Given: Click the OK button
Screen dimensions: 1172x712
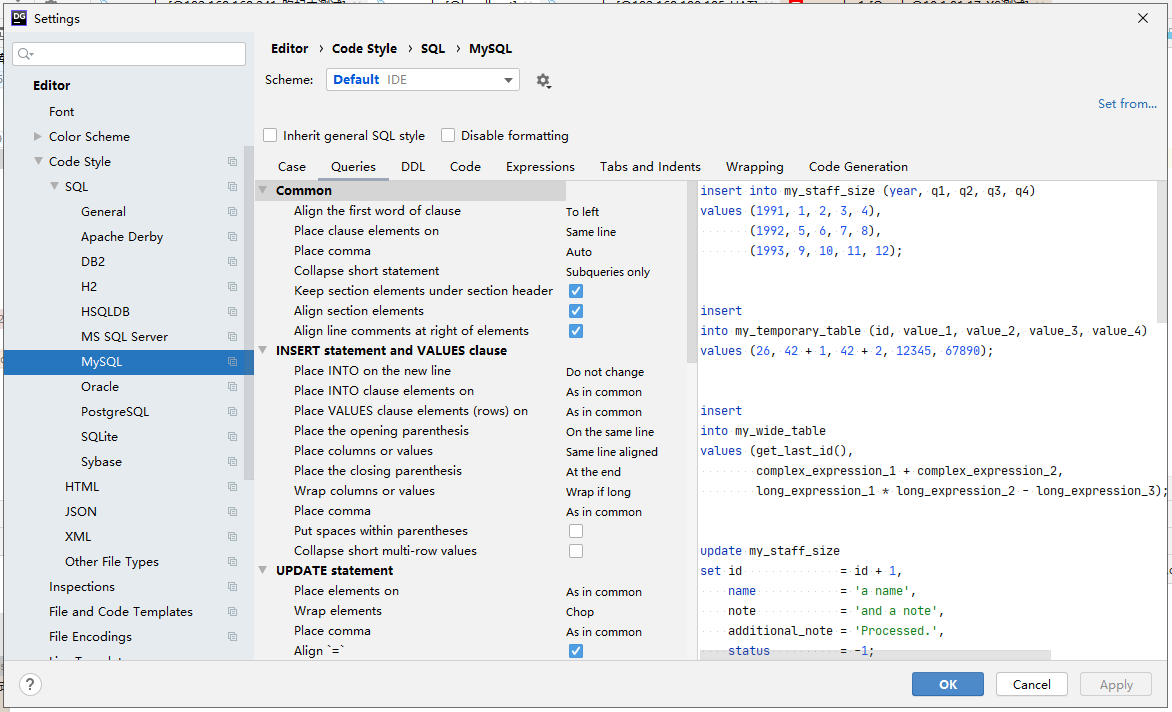Looking at the screenshot, I should click(948, 684).
